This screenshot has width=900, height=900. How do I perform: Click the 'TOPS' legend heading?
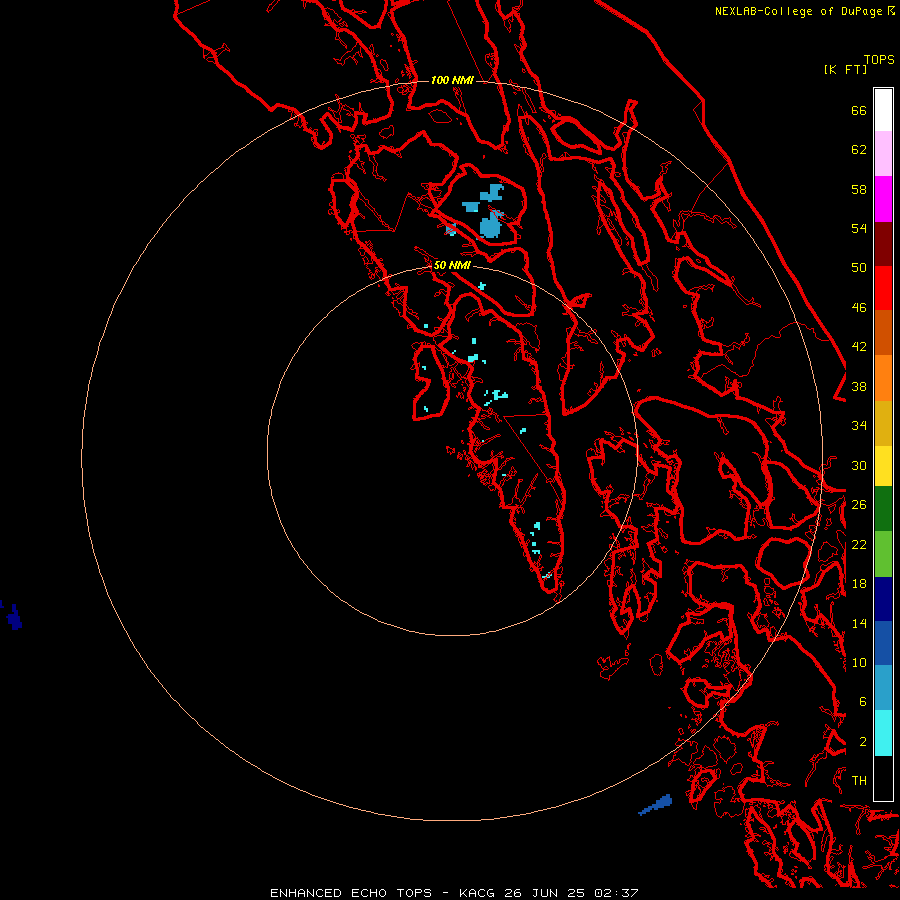[x=879, y=60]
